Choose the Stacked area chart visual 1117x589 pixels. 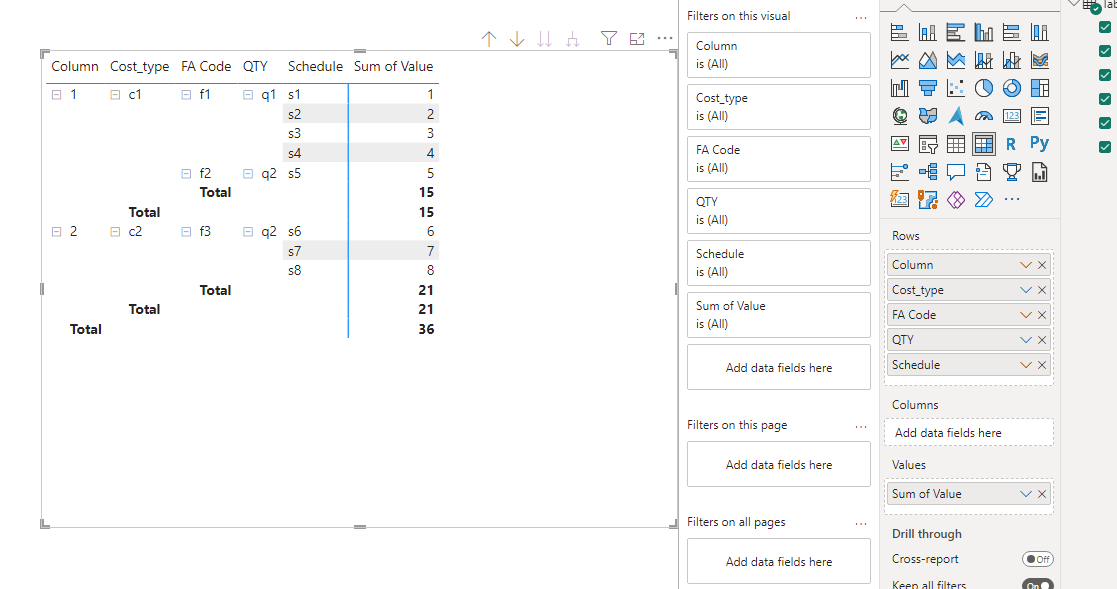tap(955, 60)
